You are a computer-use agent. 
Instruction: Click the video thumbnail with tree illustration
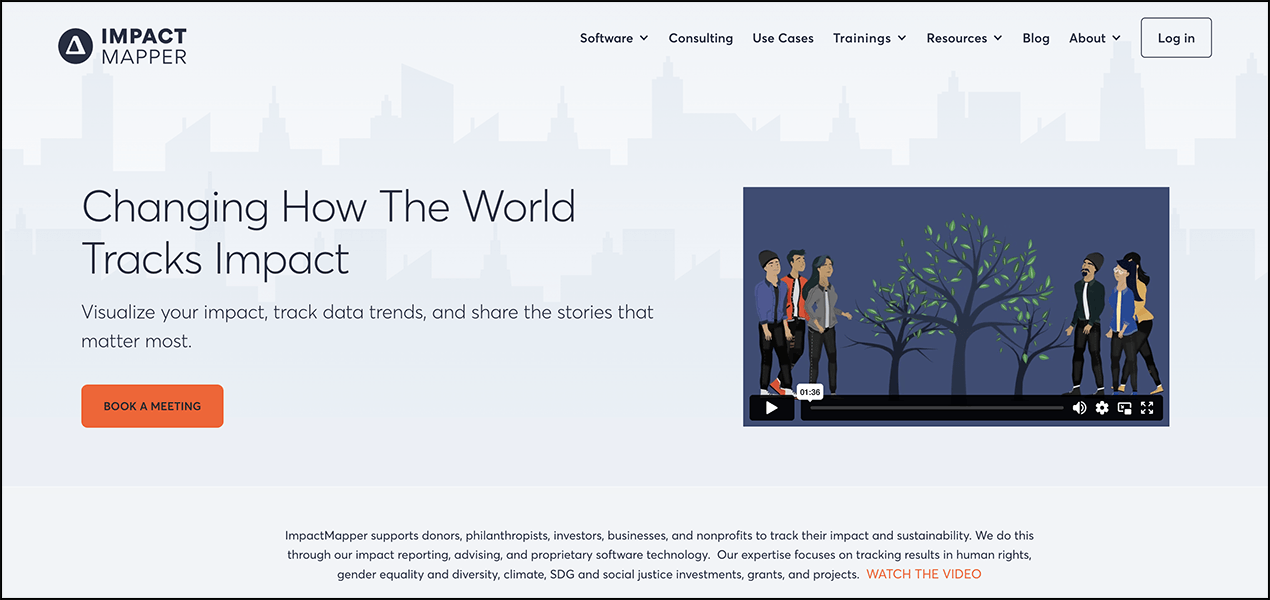956,307
